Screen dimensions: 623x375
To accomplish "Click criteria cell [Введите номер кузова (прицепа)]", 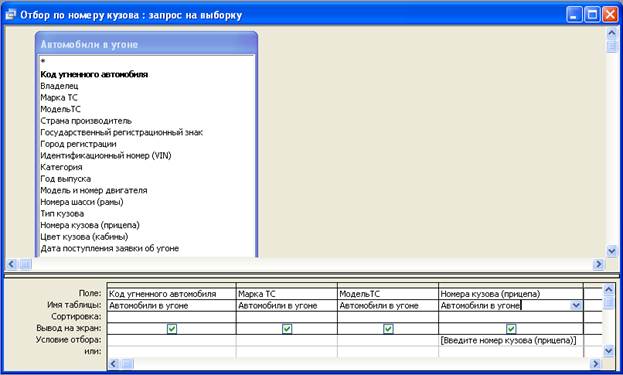I will (x=511, y=340).
